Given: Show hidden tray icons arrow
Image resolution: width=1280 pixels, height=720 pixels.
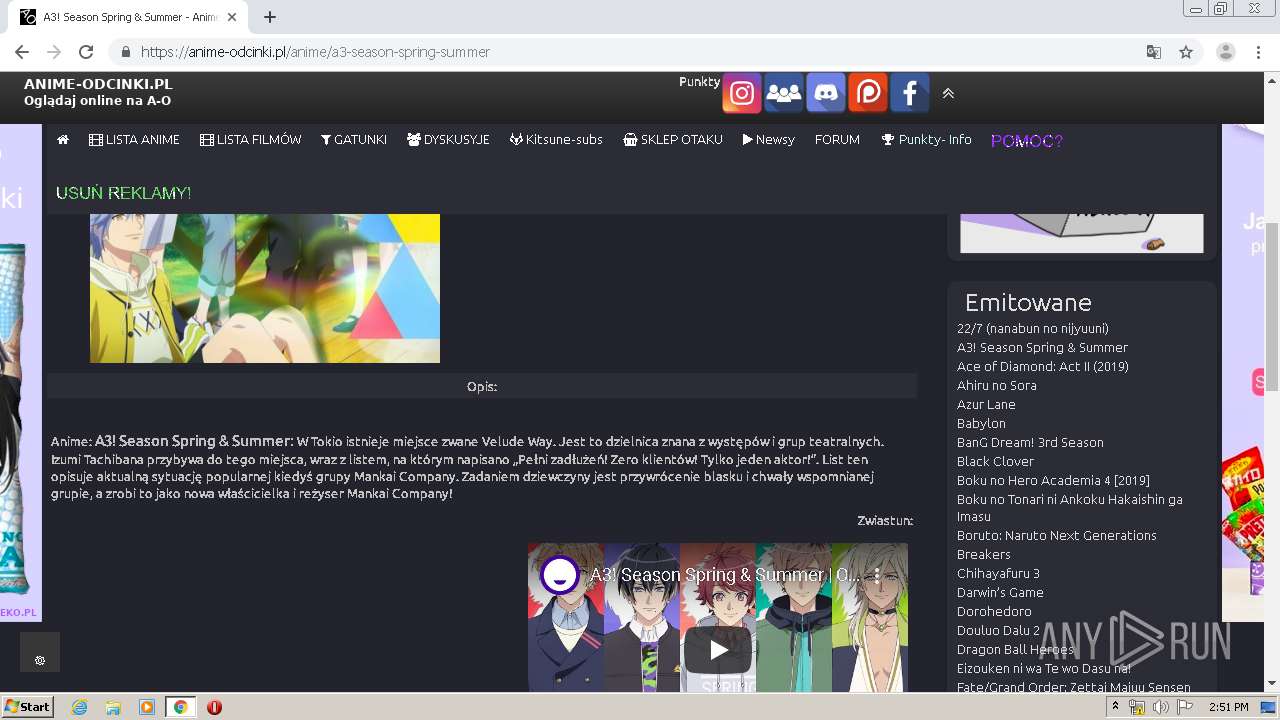Looking at the screenshot, I should pyautogui.click(x=1115, y=707).
